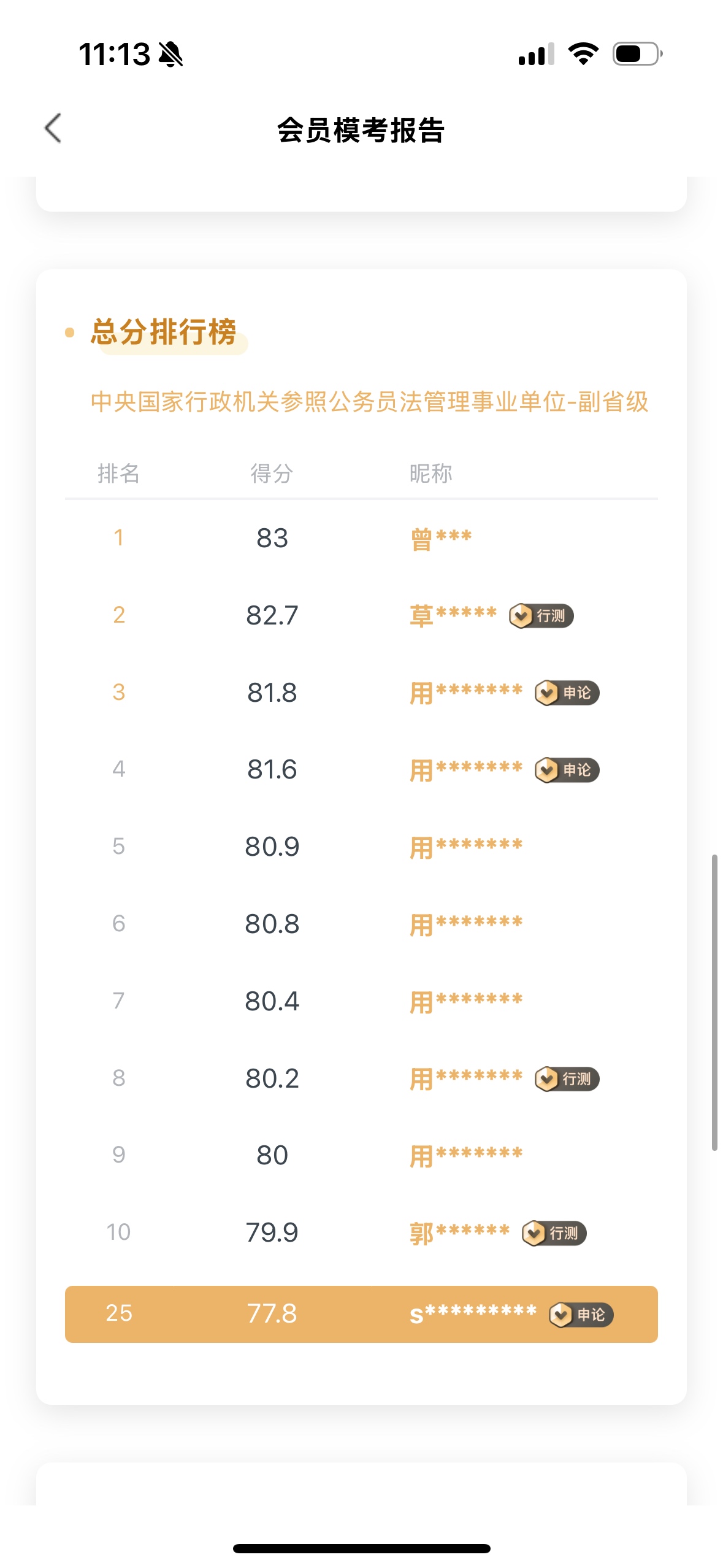Tap the battery indicator in status bar
Viewport: 723px width, 1568px height.
coord(637,54)
